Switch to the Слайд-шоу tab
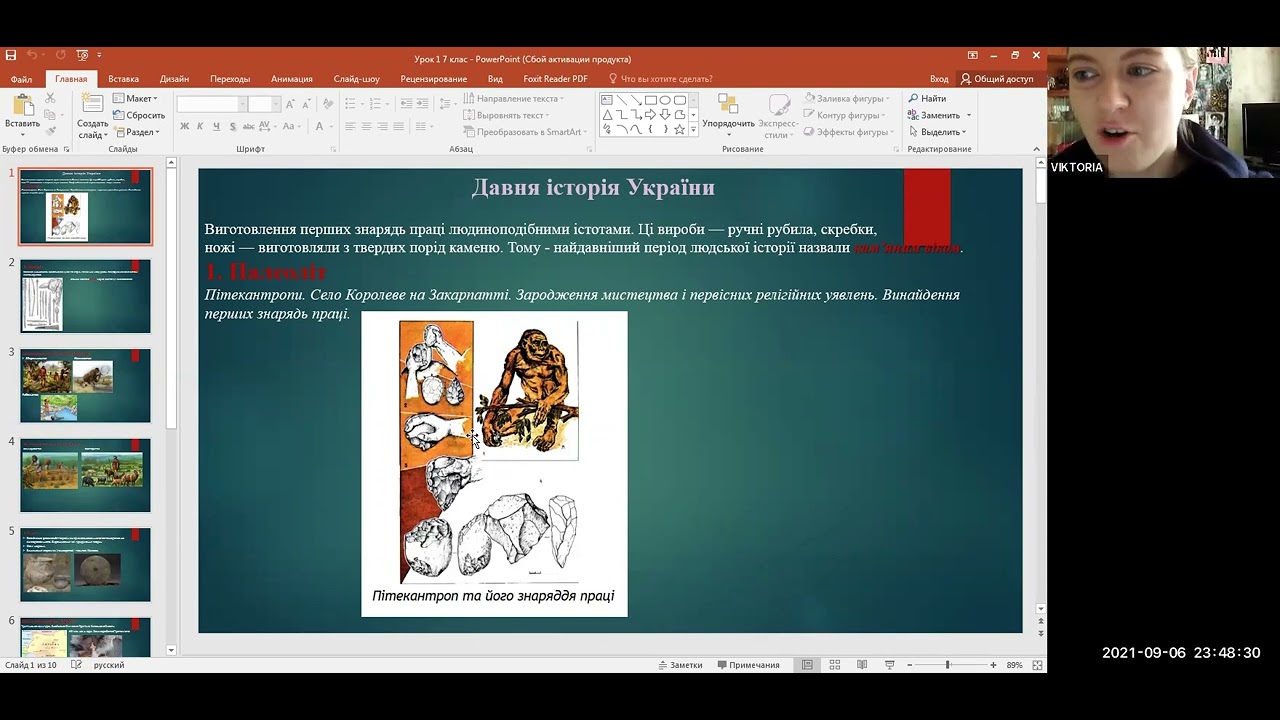The width and height of the screenshot is (1280, 720). point(357,79)
